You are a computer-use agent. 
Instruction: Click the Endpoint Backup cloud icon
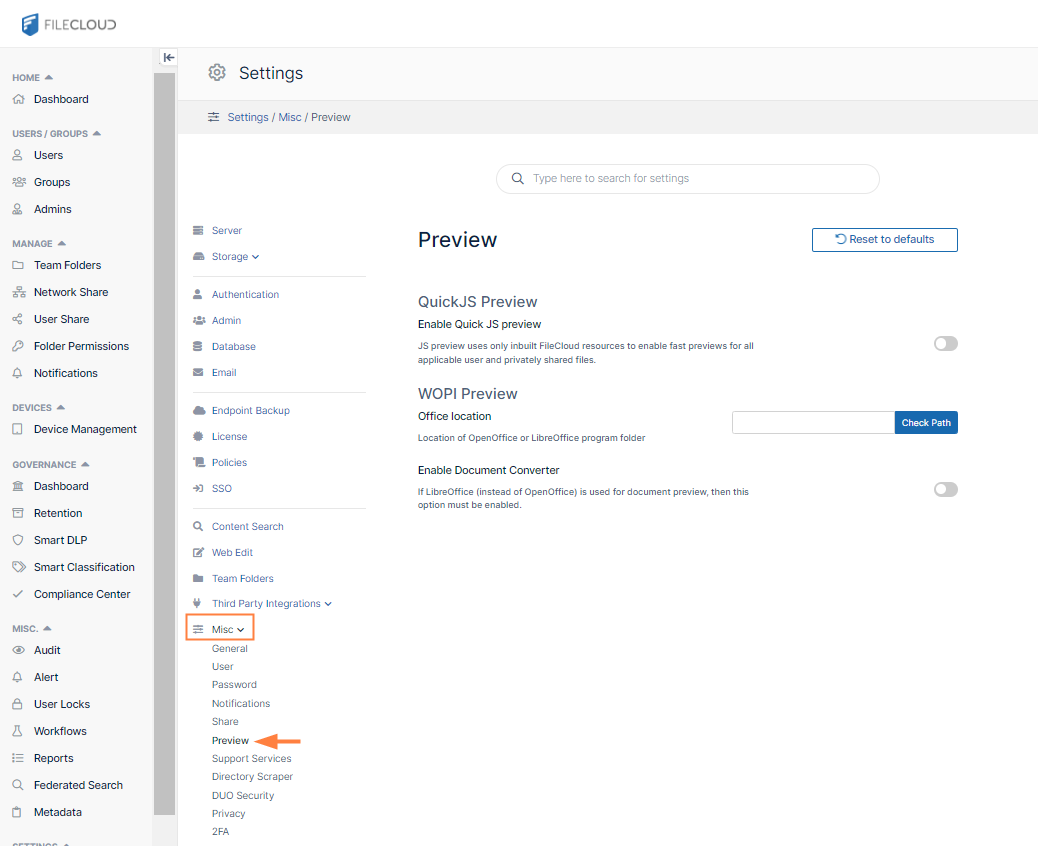click(x=198, y=411)
